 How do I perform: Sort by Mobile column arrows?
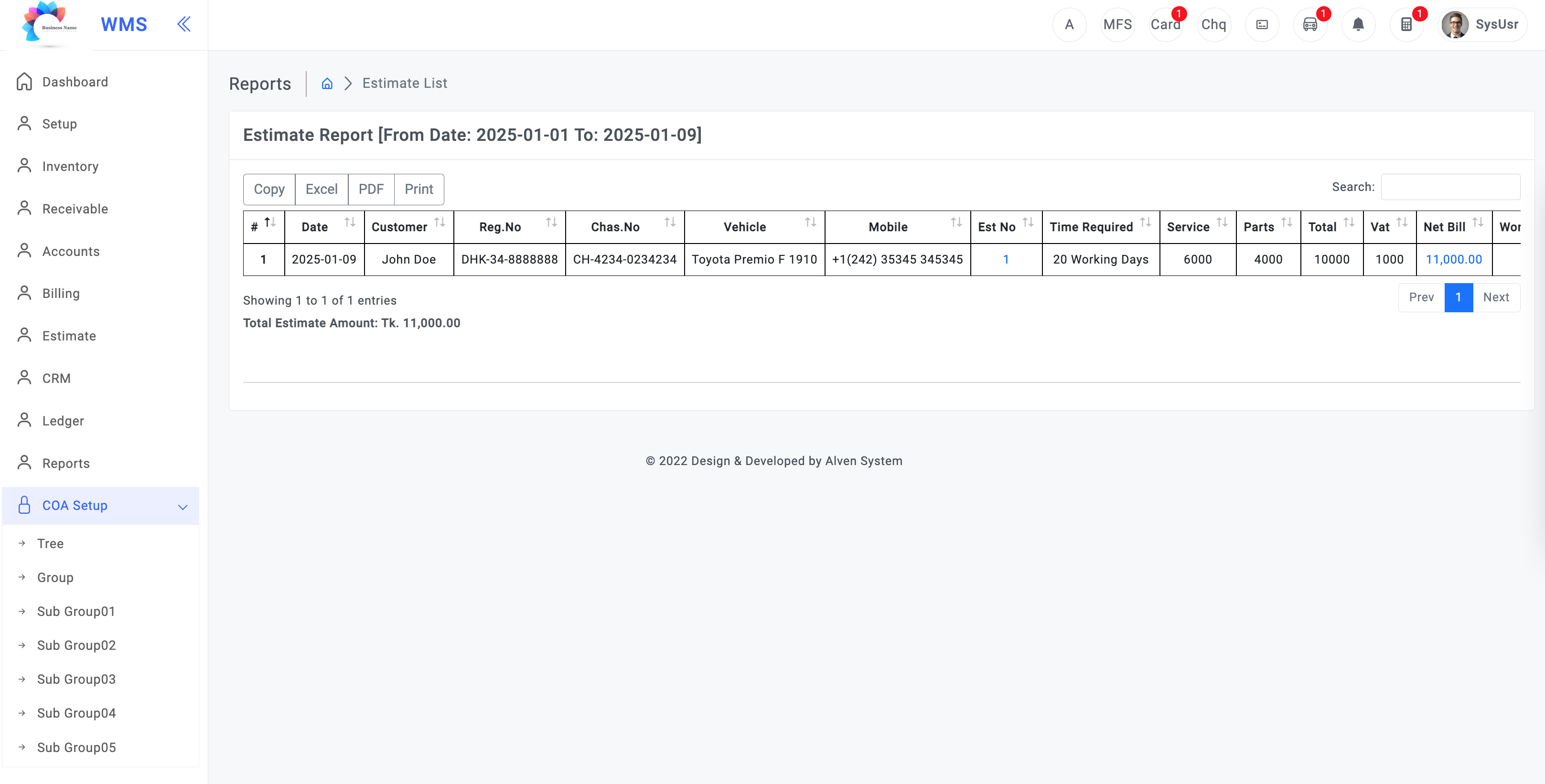coord(956,222)
